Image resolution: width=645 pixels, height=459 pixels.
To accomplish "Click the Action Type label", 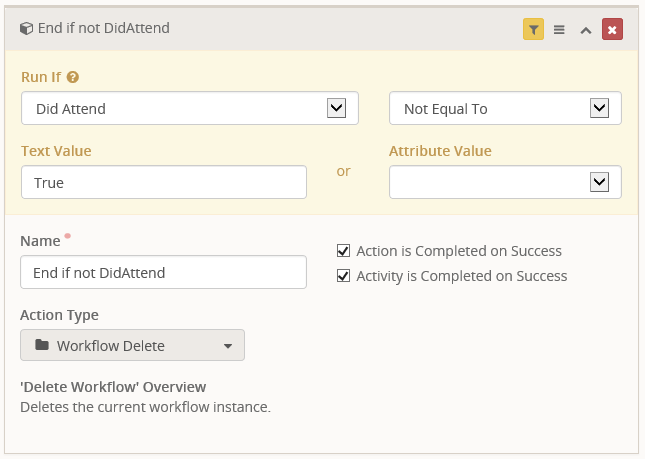I will coord(59,315).
